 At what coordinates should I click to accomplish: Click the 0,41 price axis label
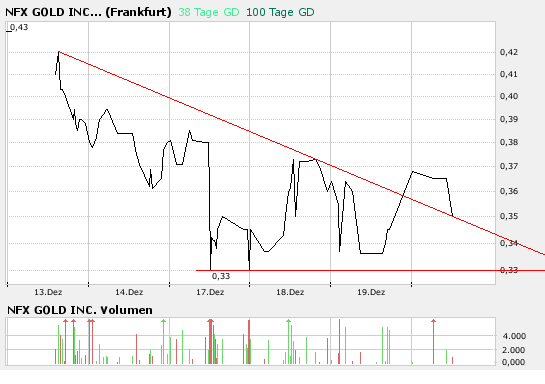click(x=509, y=74)
